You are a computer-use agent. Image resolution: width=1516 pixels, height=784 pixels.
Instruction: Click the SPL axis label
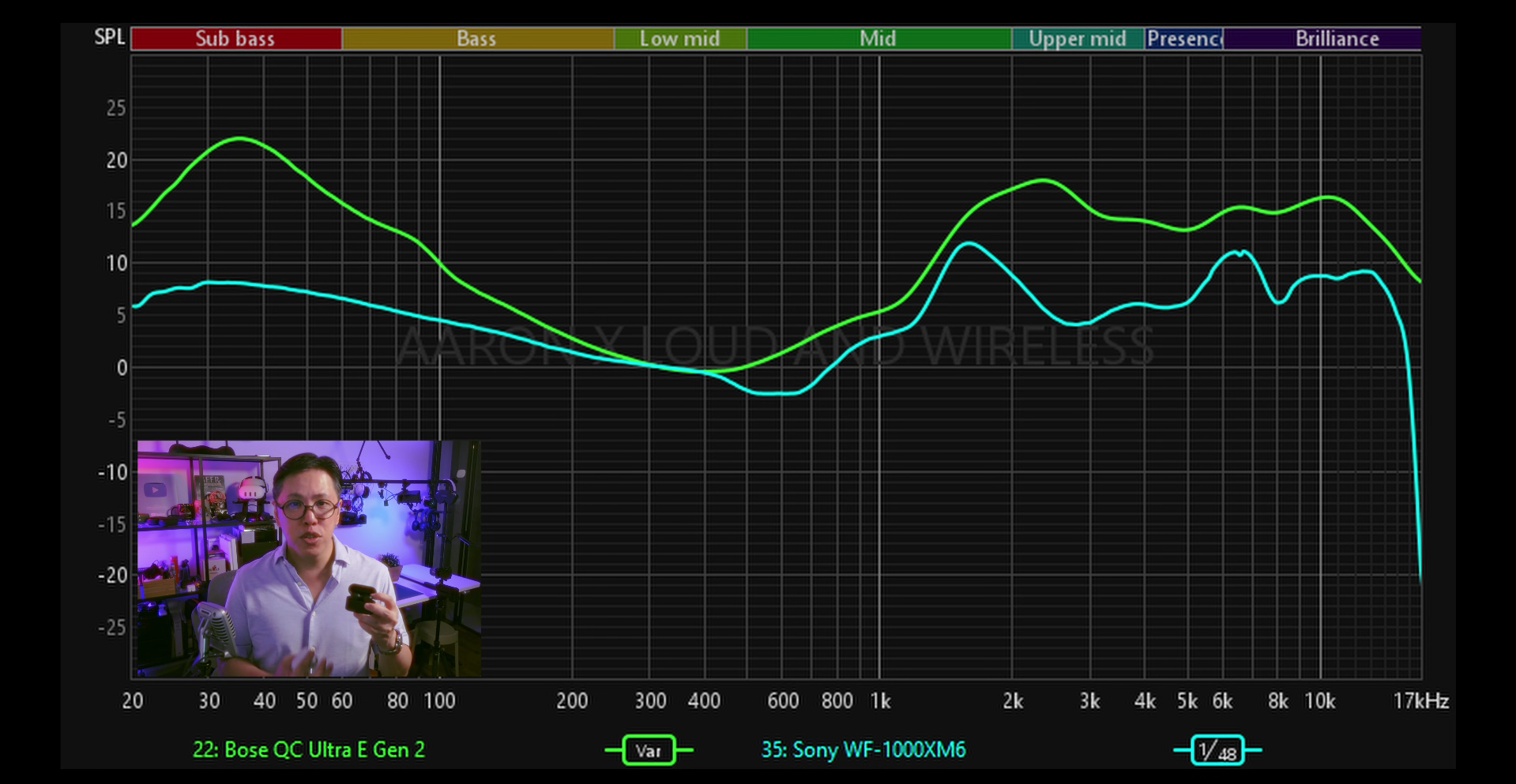(110, 37)
